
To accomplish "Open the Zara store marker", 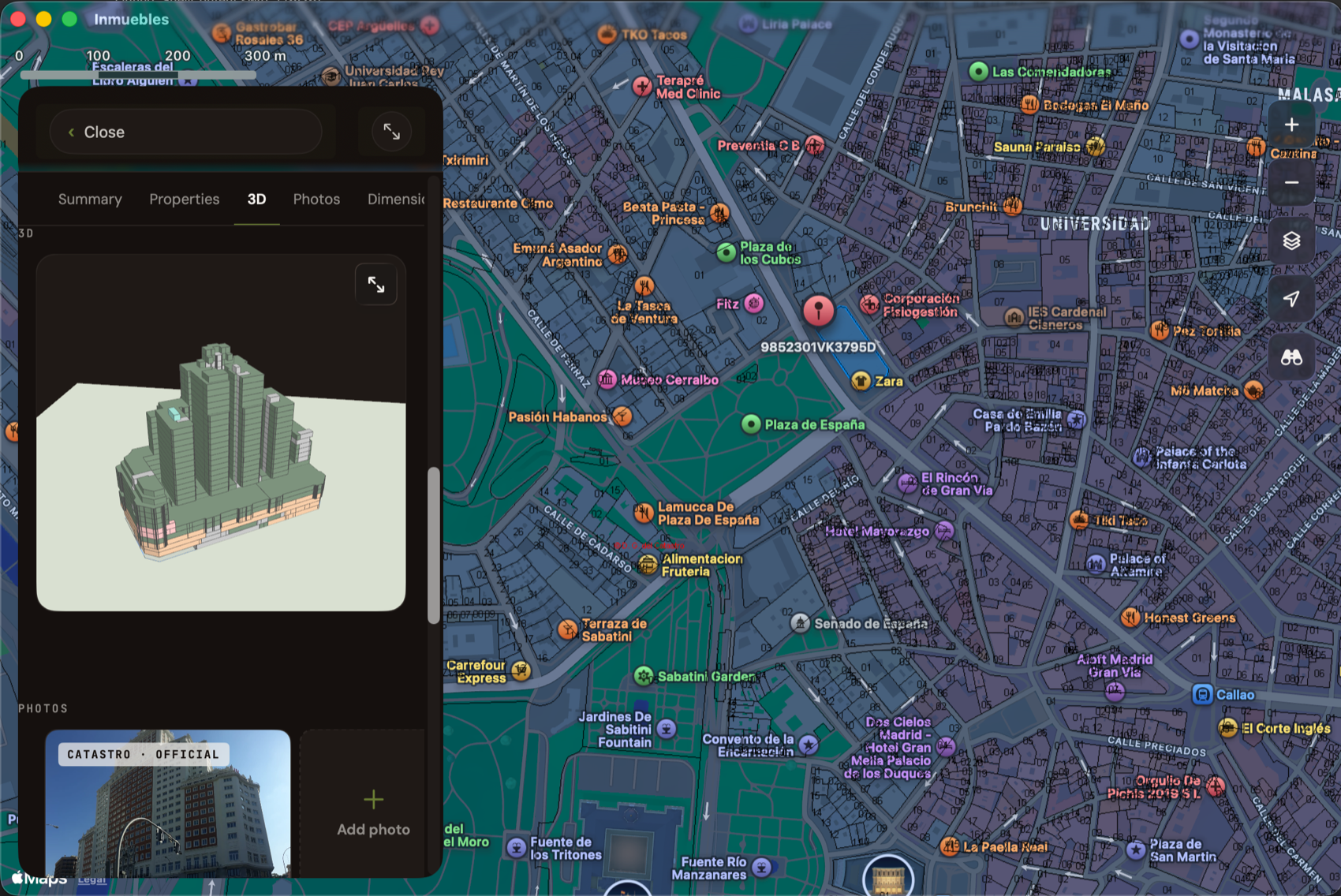I will click(x=861, y=381).
